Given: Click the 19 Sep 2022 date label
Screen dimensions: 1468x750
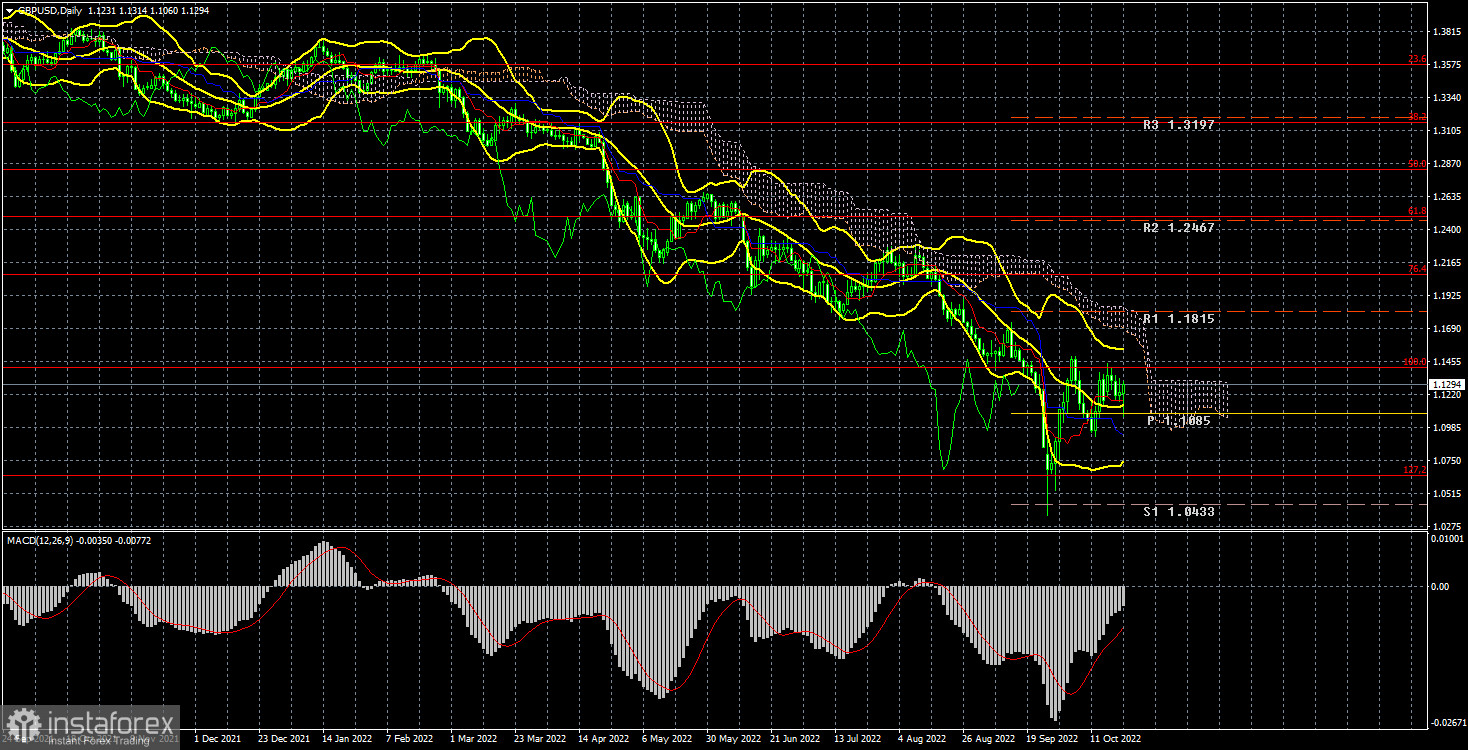Looking at the screenshot, I should tap(1050, 739).
